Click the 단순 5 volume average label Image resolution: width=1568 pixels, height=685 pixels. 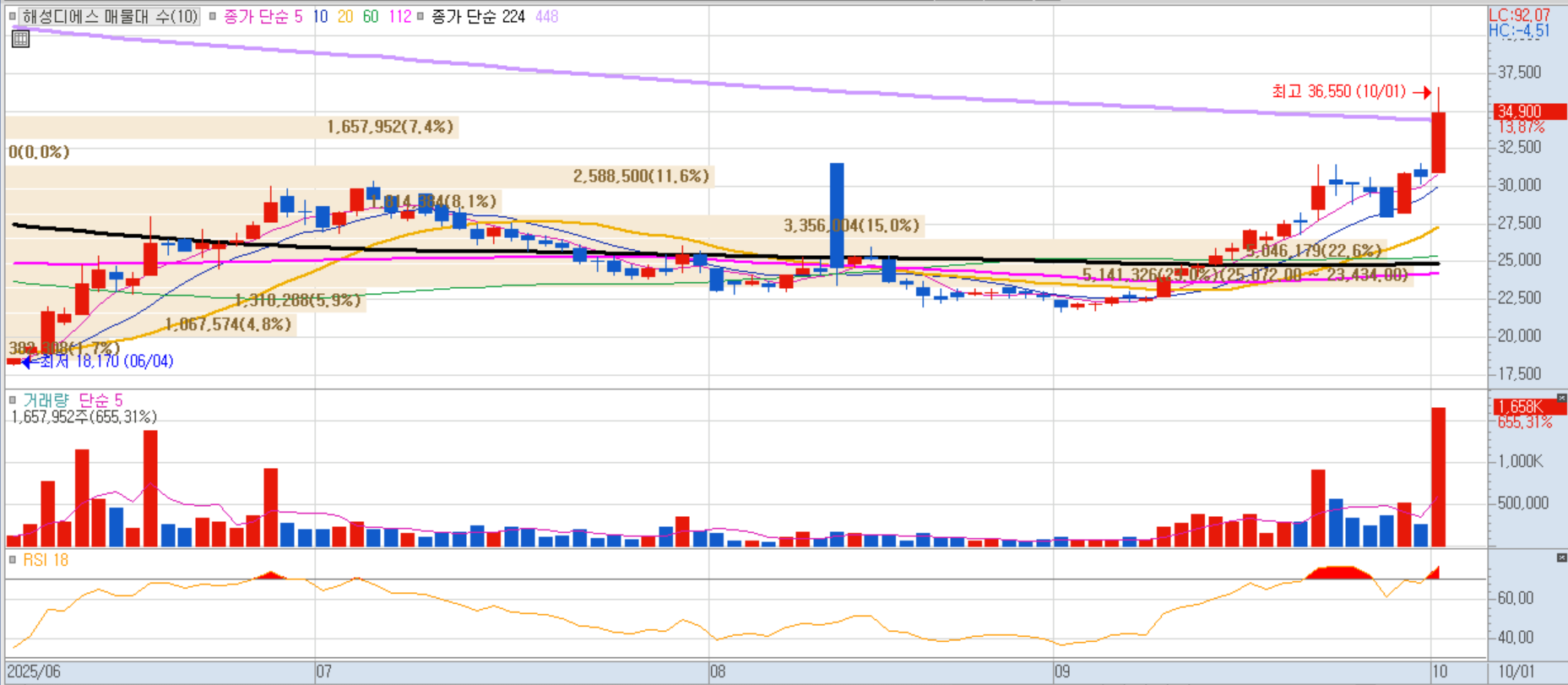[x=100, y=400]
